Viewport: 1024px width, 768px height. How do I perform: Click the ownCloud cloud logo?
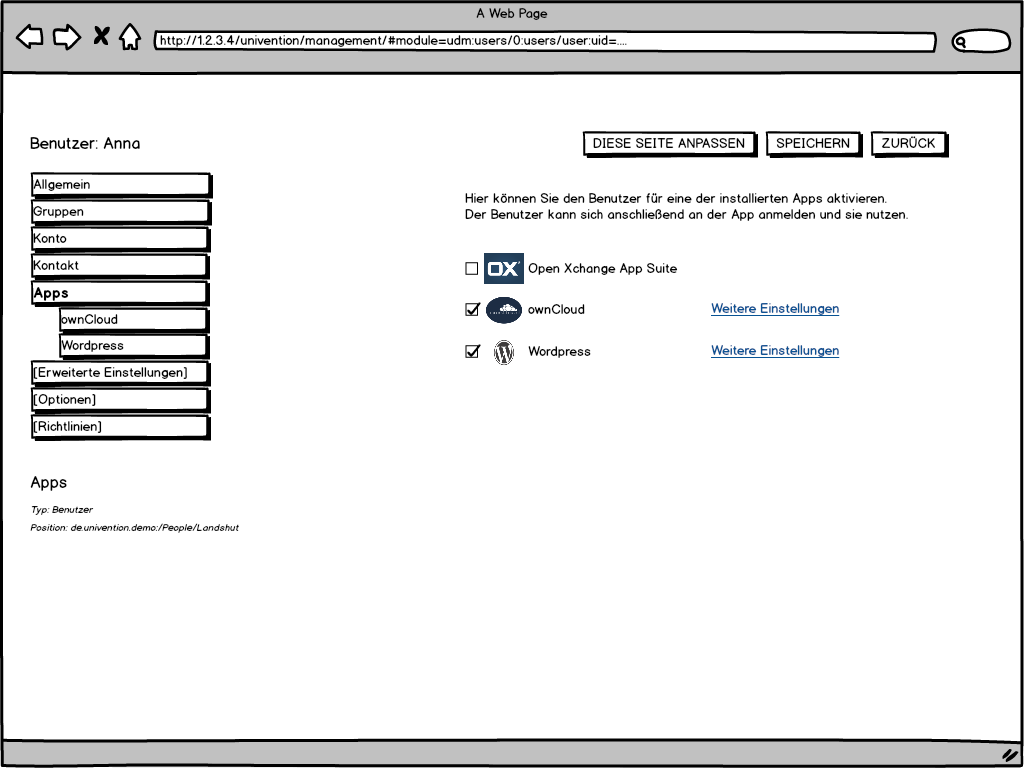tap(503, 310)
